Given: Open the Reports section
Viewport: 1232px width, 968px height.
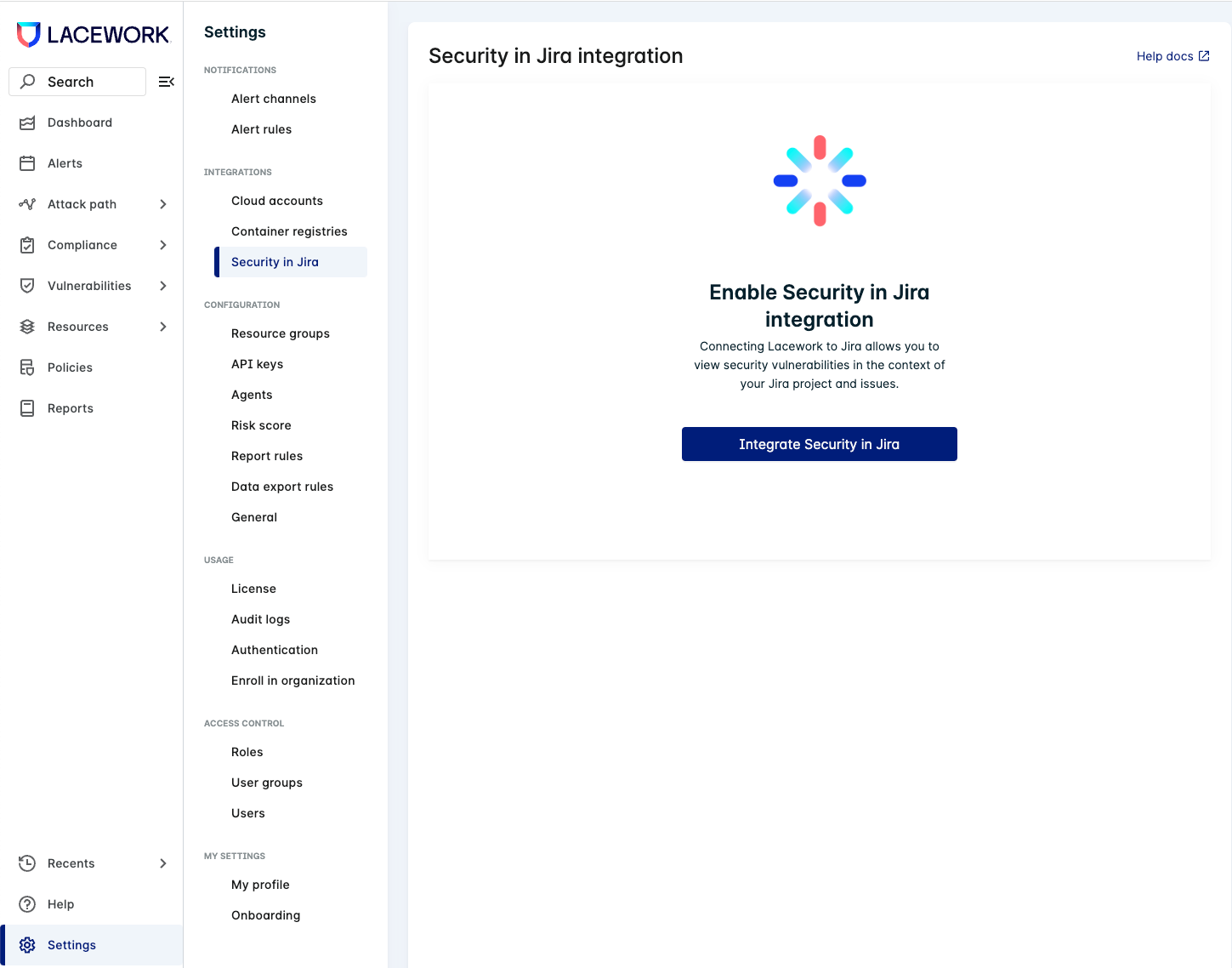Looking at the screenshot, I should click(x=71, y=408).
